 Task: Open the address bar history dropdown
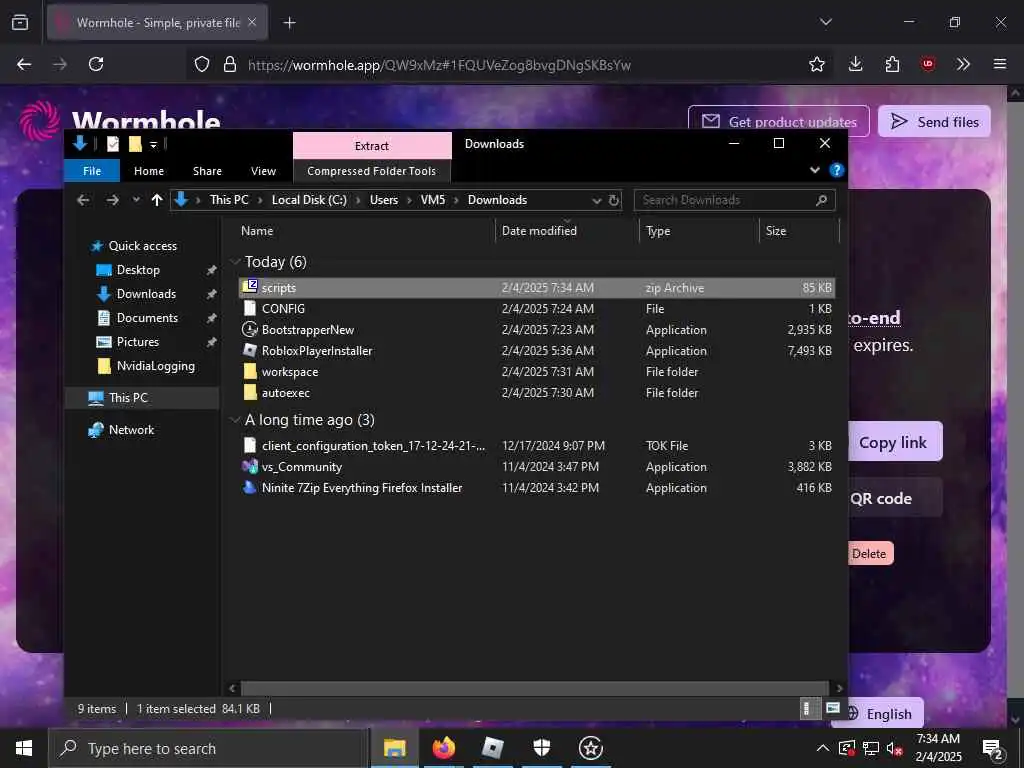[596, 200]
